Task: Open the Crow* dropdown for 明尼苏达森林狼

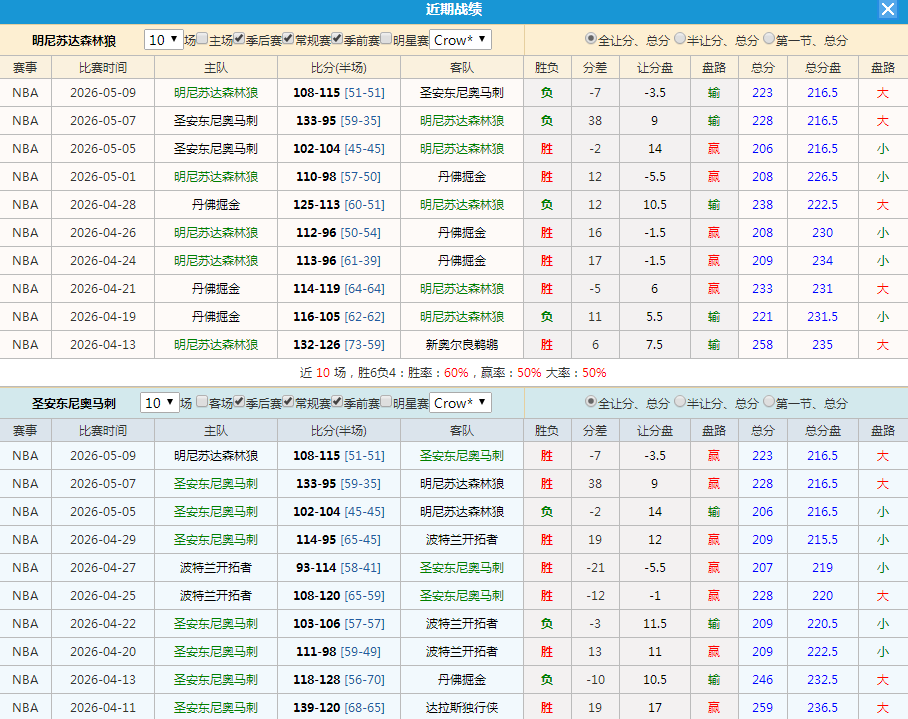Action: click(x=460, y=40)
